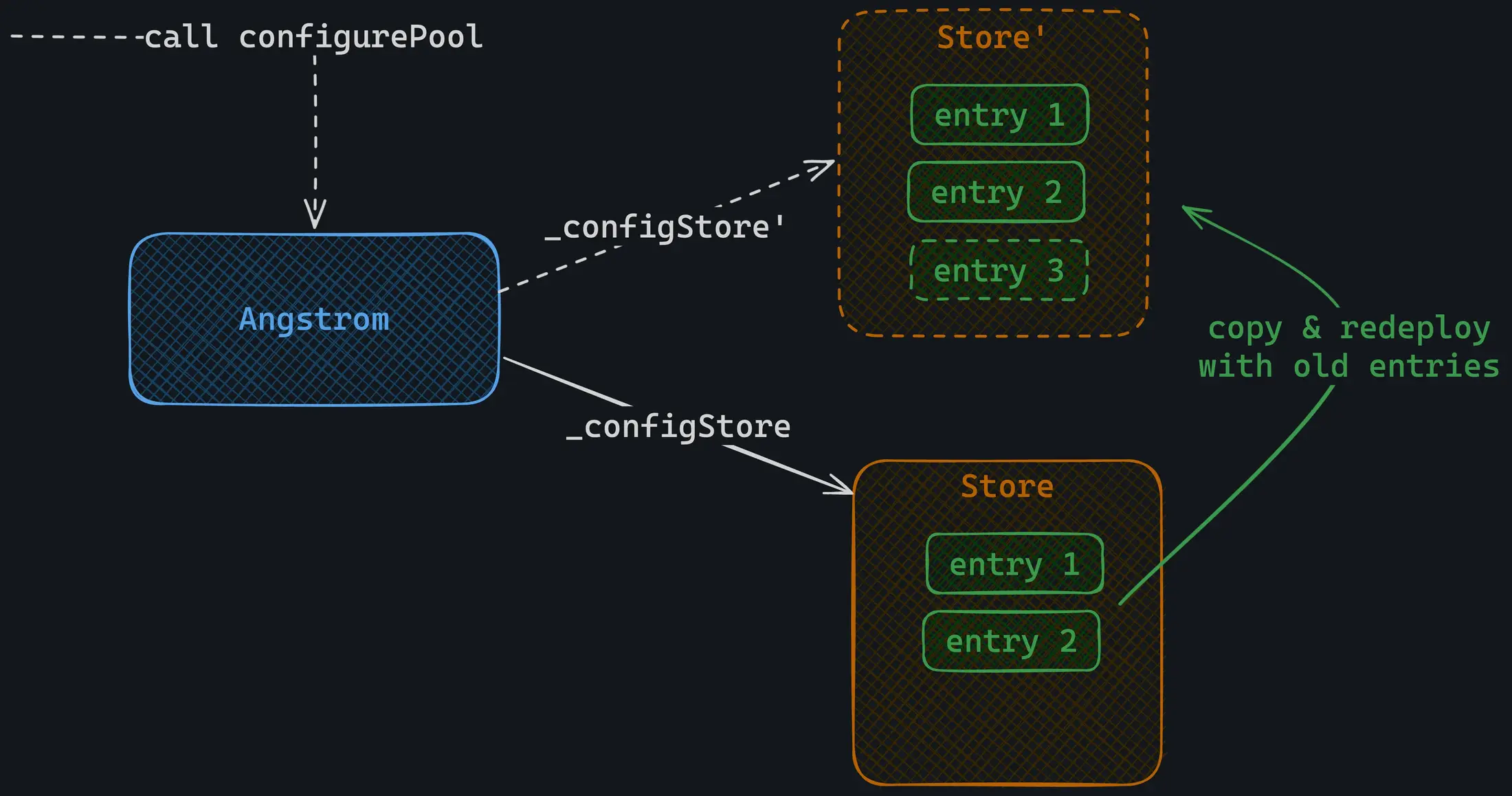Select entry 1 in dashed Store'
Image resolution: width=1512 pixels, height=796 pixels.
pyautogui.click(x=999, y=115)
